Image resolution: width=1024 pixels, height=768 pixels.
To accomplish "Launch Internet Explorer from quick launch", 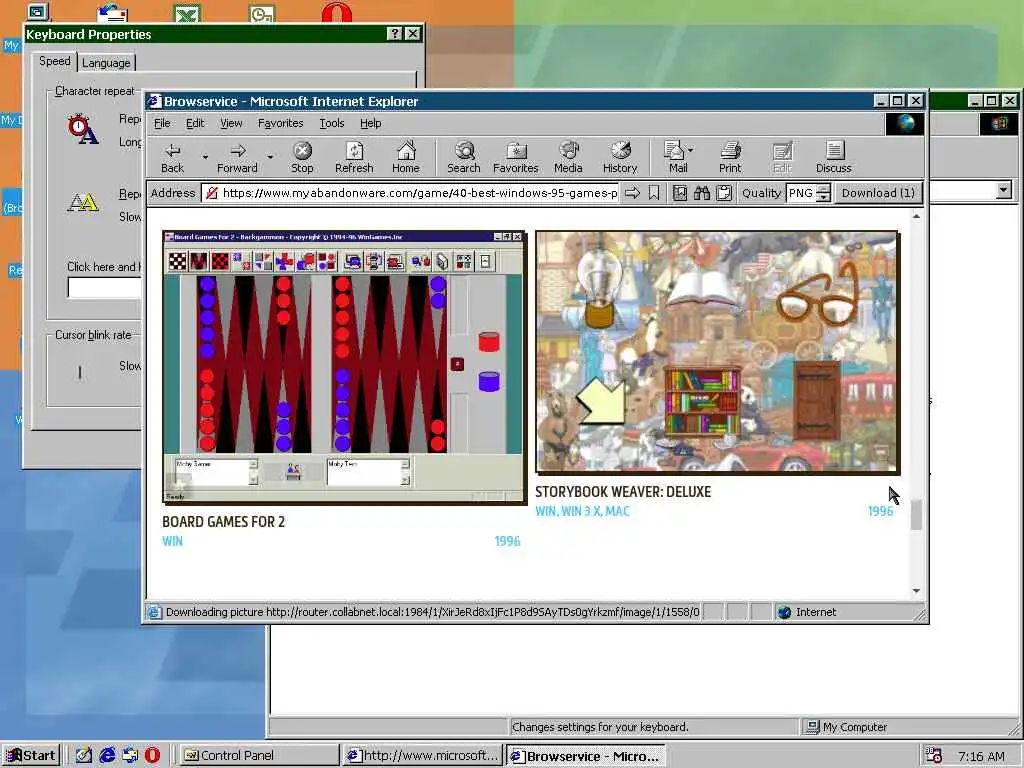I will click(106, 755).
